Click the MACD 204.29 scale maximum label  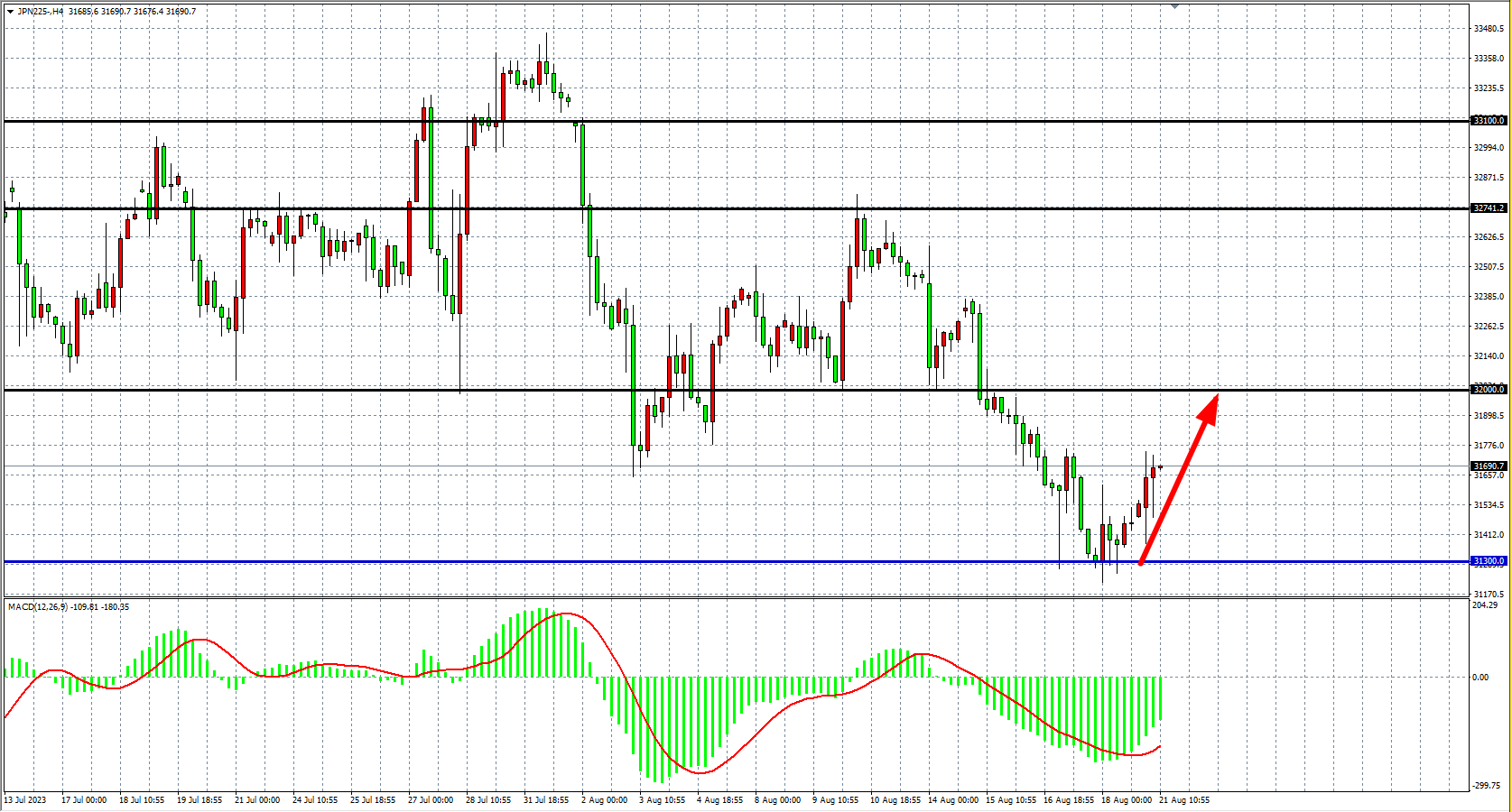tap(1484, 605)
